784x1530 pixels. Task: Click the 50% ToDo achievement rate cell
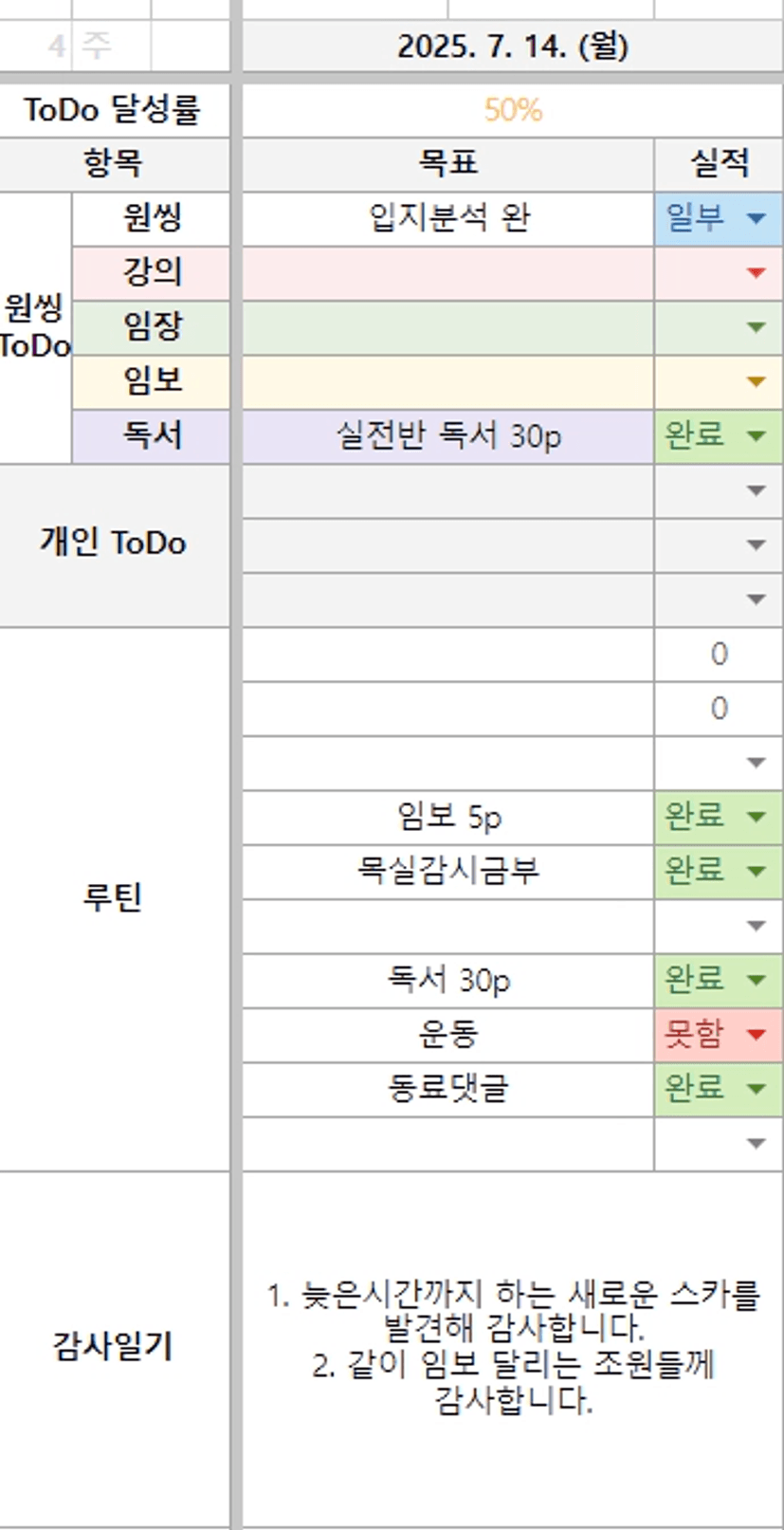click(x=512, y=110)
